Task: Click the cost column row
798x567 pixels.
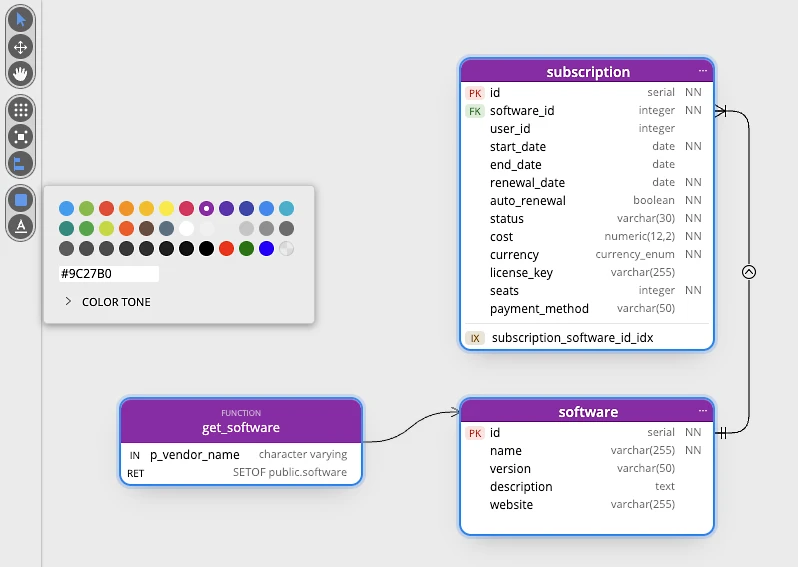Action: [586, 237]
